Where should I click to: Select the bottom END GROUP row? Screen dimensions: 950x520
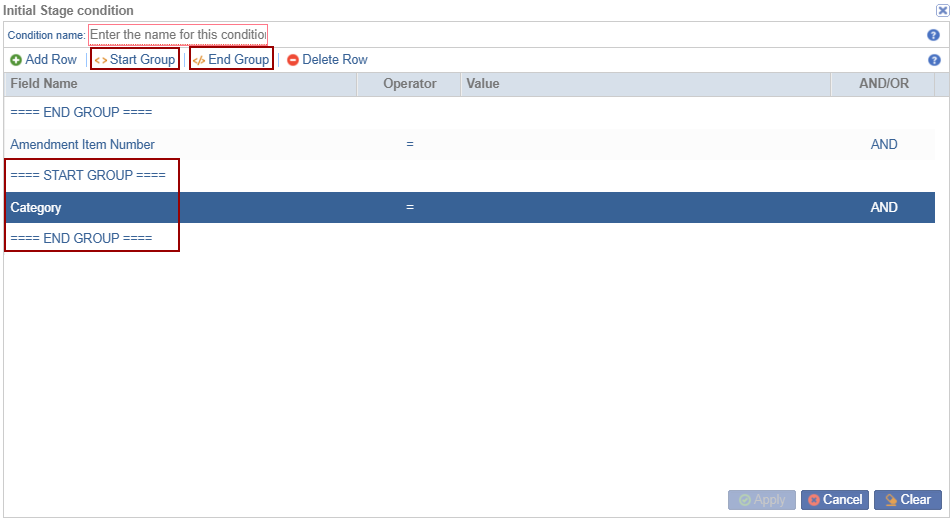pyautogui.click(x=81, y=239)
